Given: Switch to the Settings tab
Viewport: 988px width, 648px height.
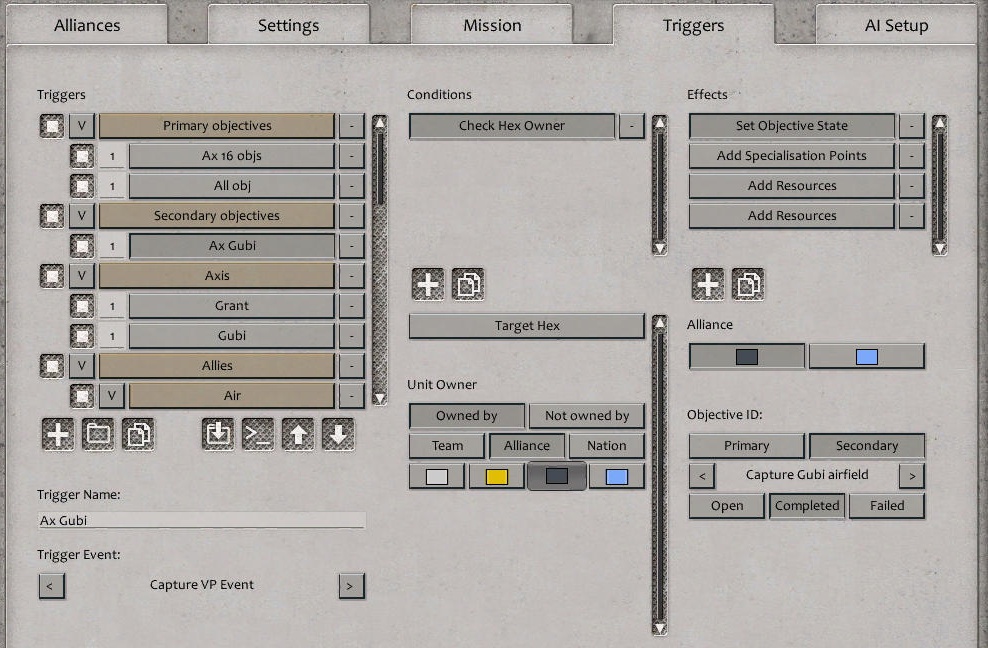Looking at the screenshot, I should (289, 25).
